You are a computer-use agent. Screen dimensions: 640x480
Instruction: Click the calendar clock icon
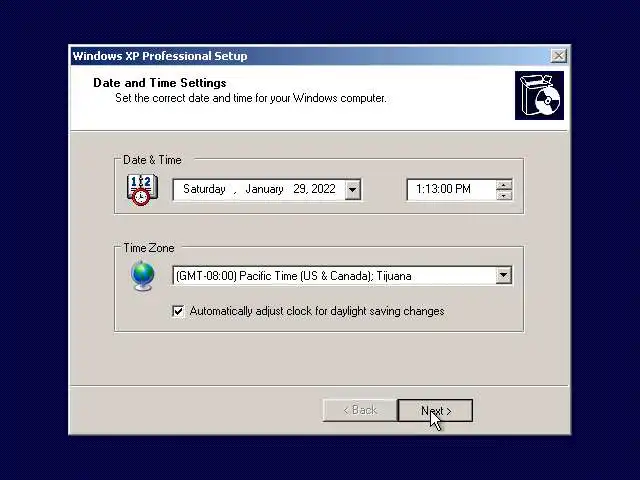point(142,189)
